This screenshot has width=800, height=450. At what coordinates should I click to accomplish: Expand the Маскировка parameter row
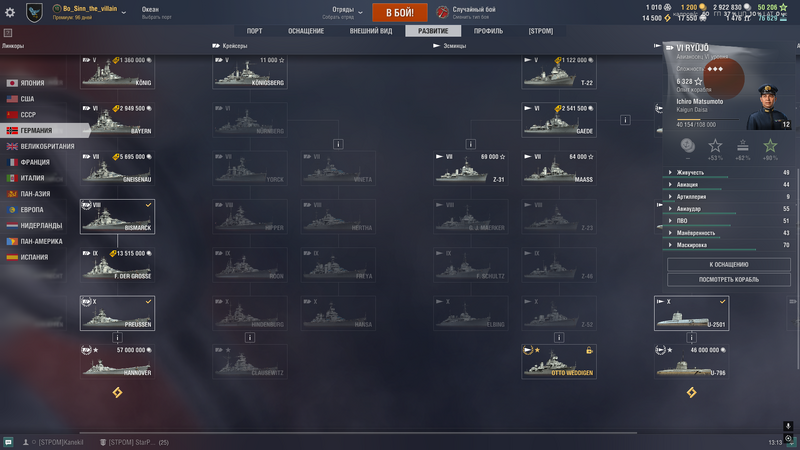(729, 245)
